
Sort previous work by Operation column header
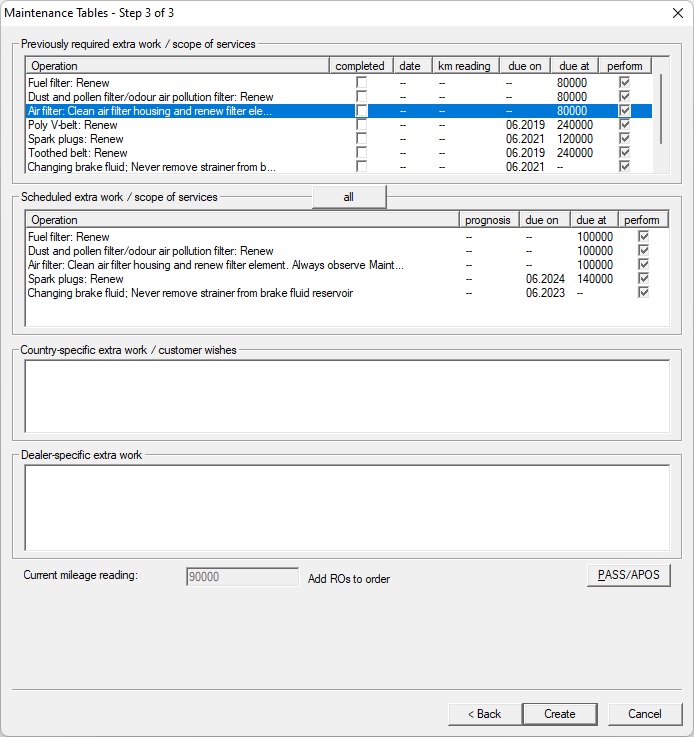click(x=178, y=66)
